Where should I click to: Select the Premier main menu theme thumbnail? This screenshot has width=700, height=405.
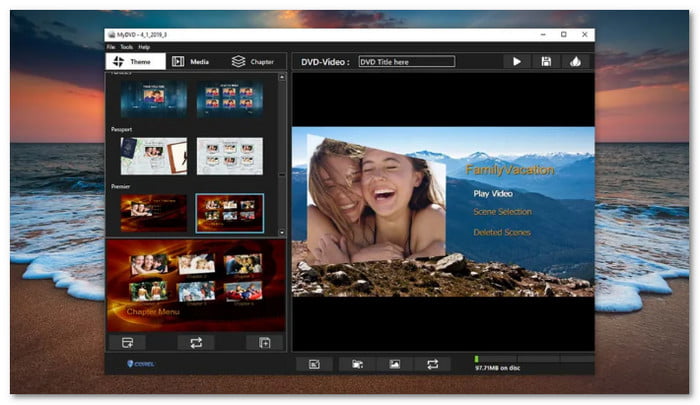154,212
